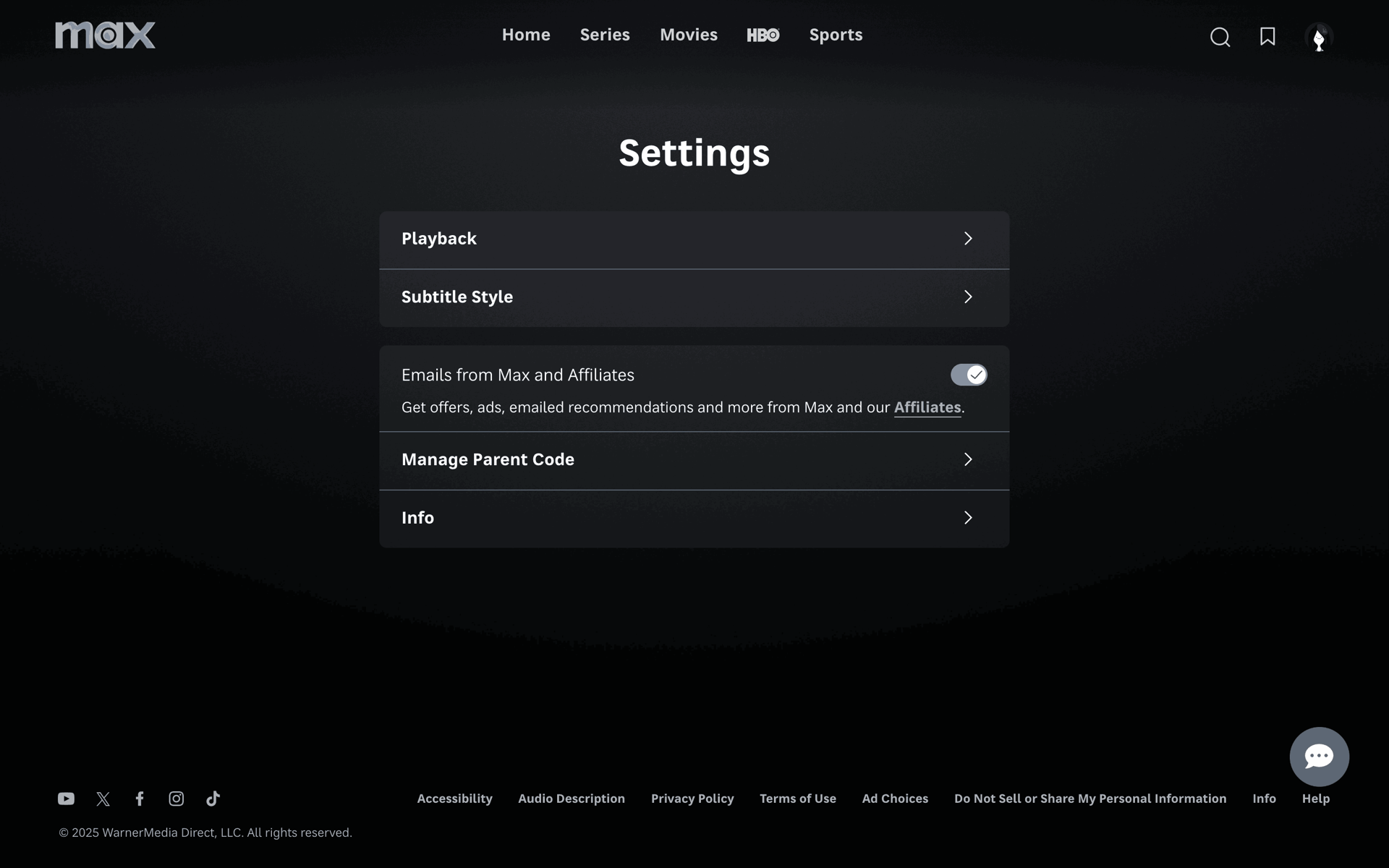Expand Subtitle Style chevron
Viewport: 1389px width, 868px height.
pyautogui.click(x=968, y=297)
